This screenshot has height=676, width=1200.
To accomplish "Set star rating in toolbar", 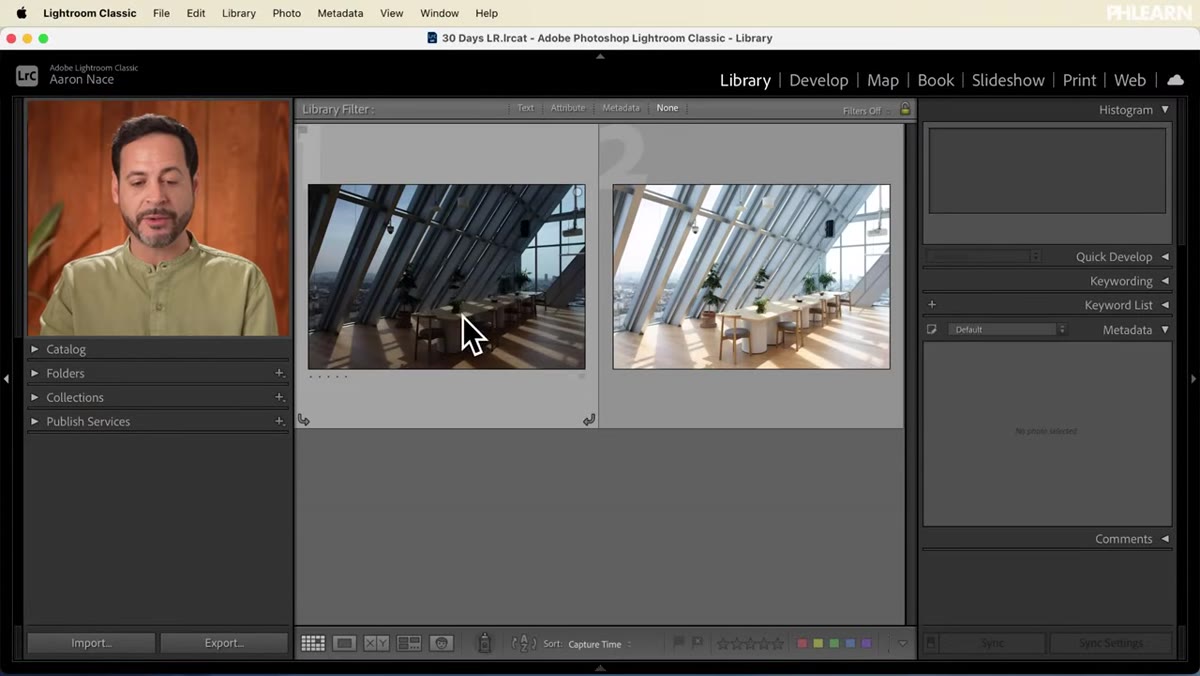I will pyautogui.click(x=751, y=644).
